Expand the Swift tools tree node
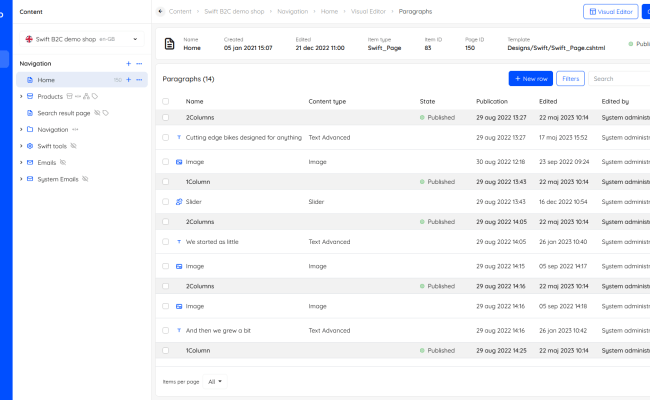 [x=21, y=146]
